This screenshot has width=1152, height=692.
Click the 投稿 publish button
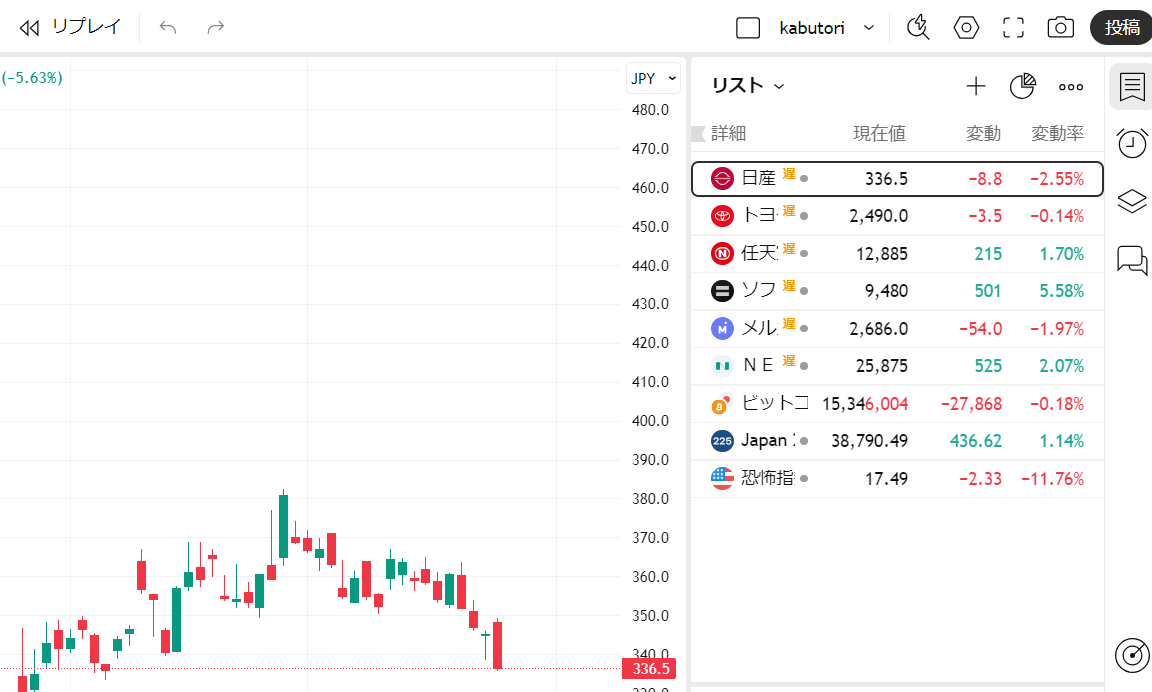(1122, 28)
